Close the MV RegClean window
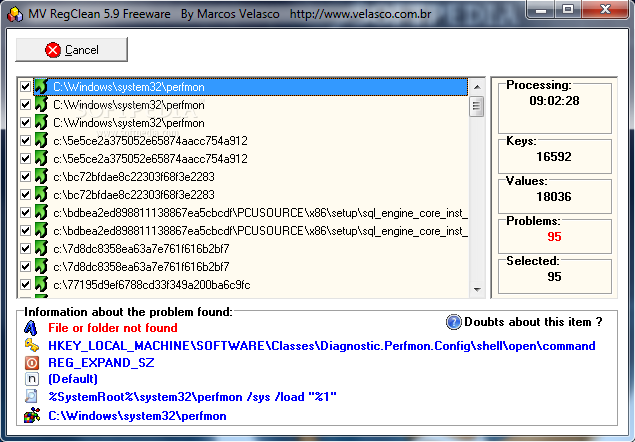 pos(605,10)
